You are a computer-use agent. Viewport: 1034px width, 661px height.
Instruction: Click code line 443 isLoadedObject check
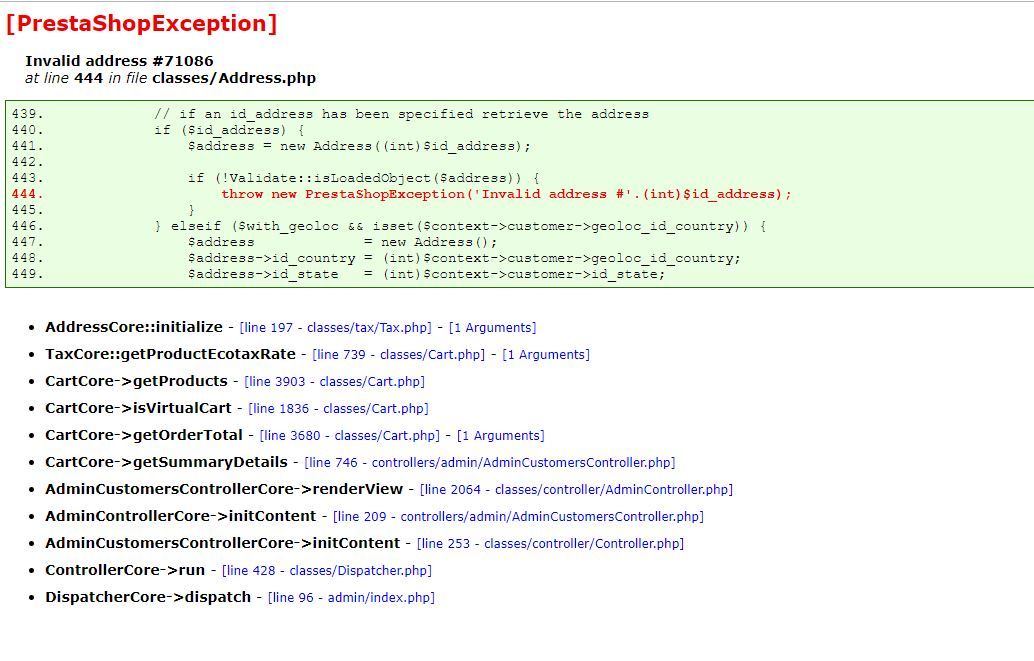point(364,179)
